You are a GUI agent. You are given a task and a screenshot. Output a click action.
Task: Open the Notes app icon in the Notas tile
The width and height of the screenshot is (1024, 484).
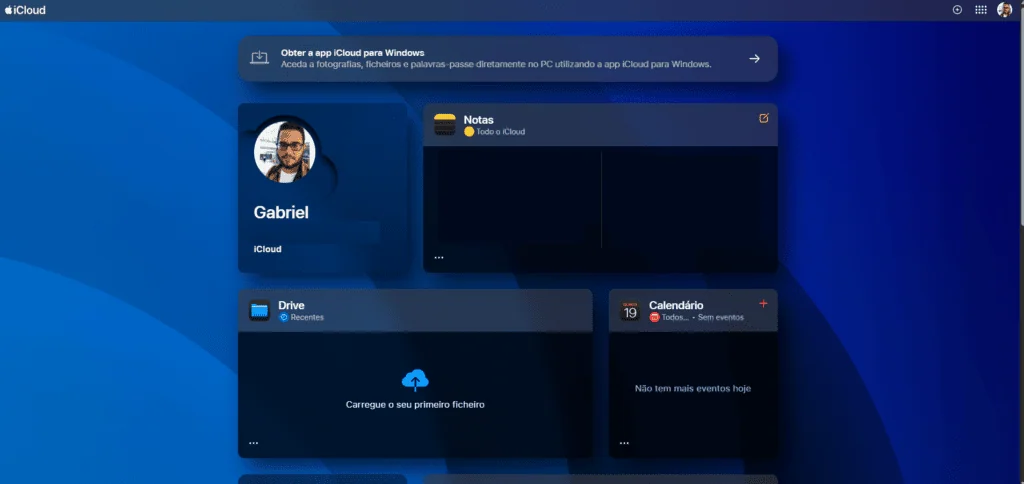coord(445,125)
